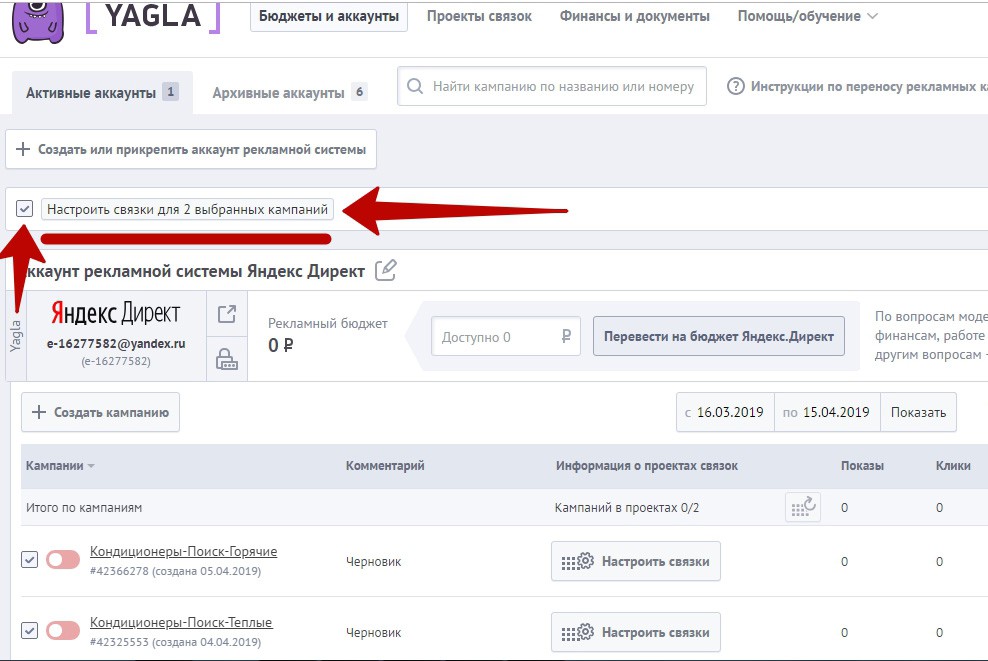Viewport: 988px width, 661px height.
Task: Open the Бюджеты и аккаунты menu
Action: click(329, 16)
